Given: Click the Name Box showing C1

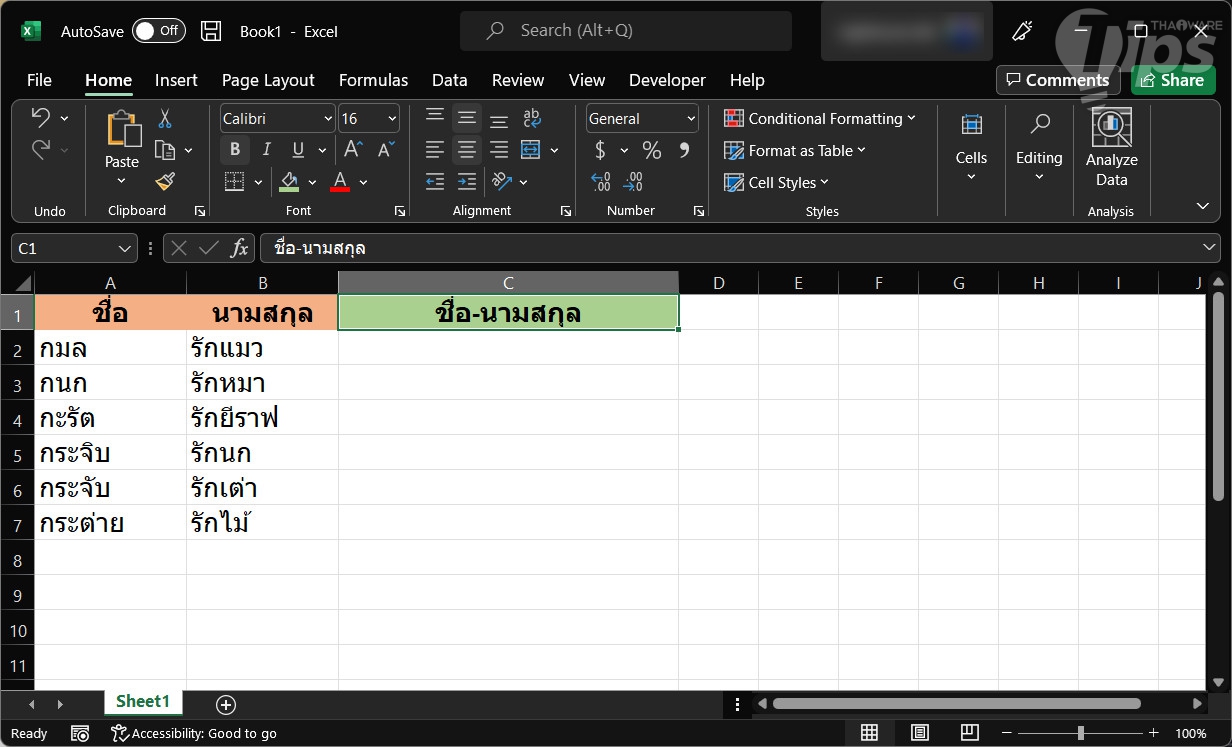Looking at the screenshot, I should [x=73, y=248].
